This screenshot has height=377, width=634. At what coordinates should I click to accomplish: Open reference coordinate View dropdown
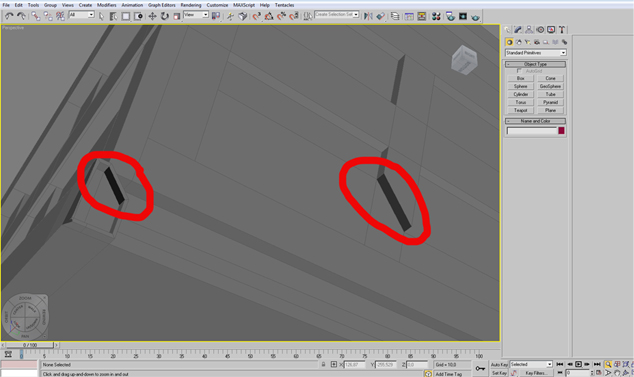click(x=196, y=15)
